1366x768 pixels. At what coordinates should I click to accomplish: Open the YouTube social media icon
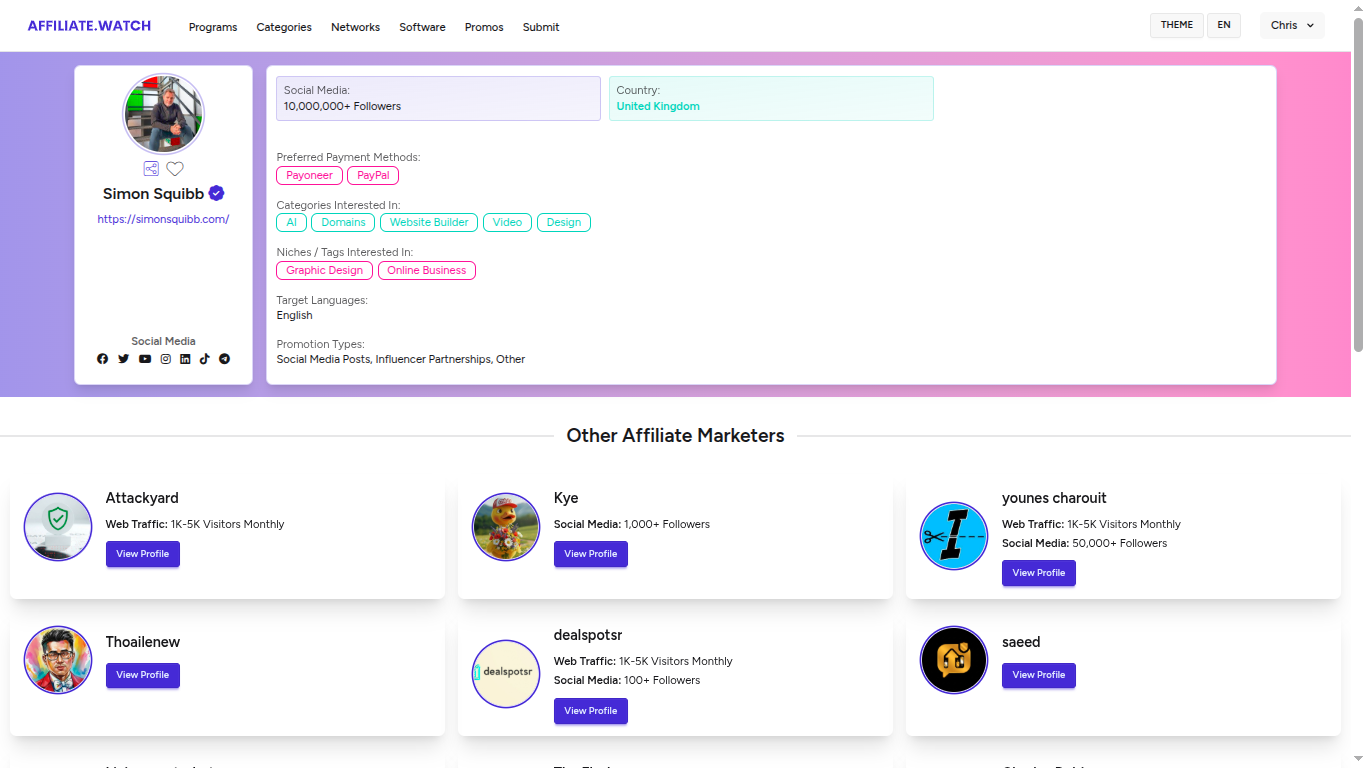[x=144, y=358]
